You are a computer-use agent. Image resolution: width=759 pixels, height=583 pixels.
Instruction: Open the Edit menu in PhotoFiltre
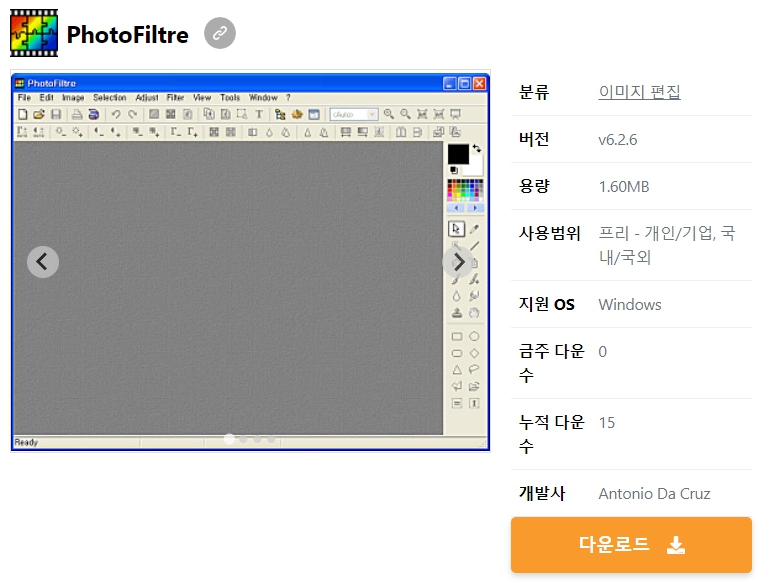(46, 98)
